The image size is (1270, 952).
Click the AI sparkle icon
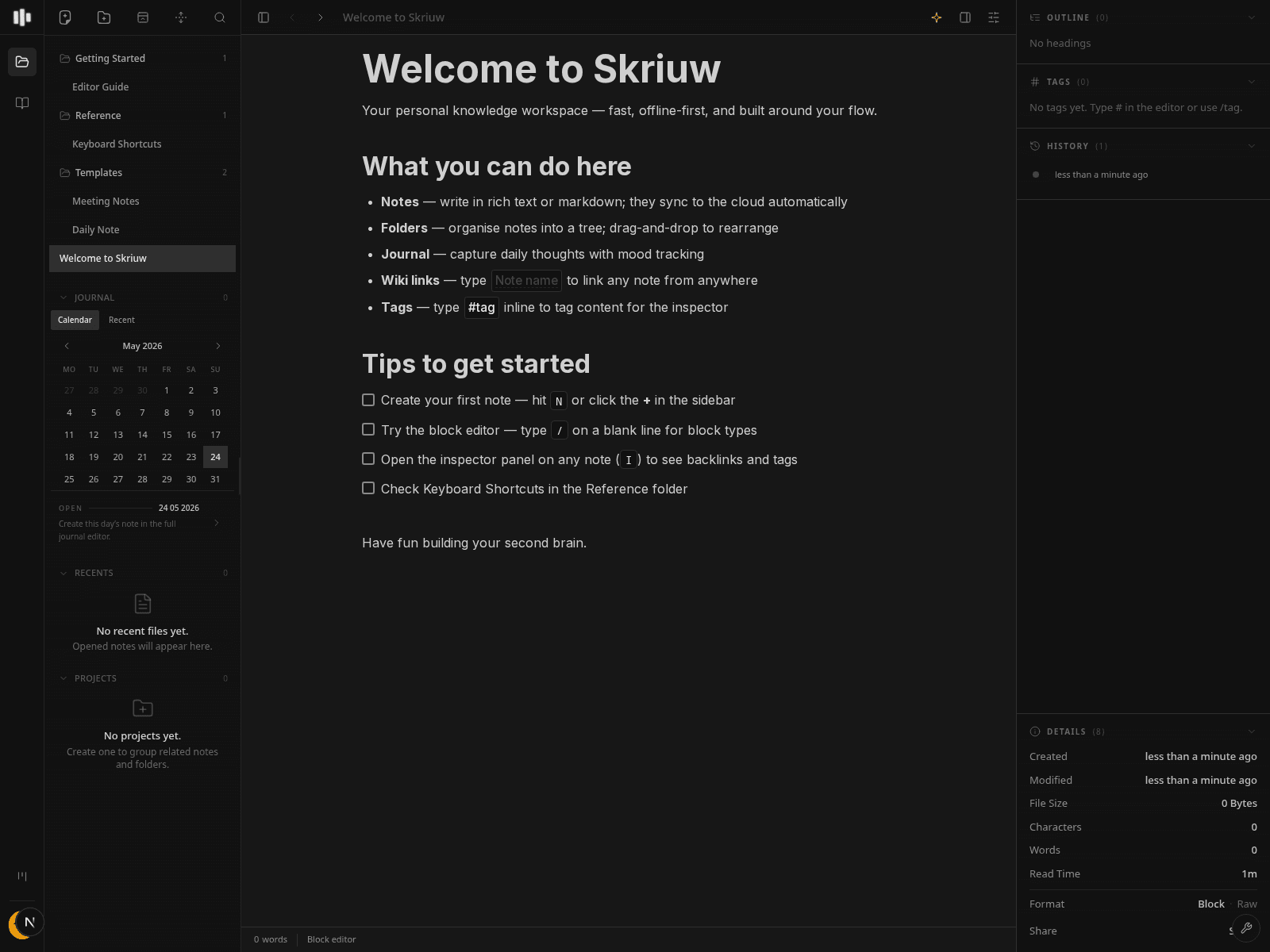937,17
